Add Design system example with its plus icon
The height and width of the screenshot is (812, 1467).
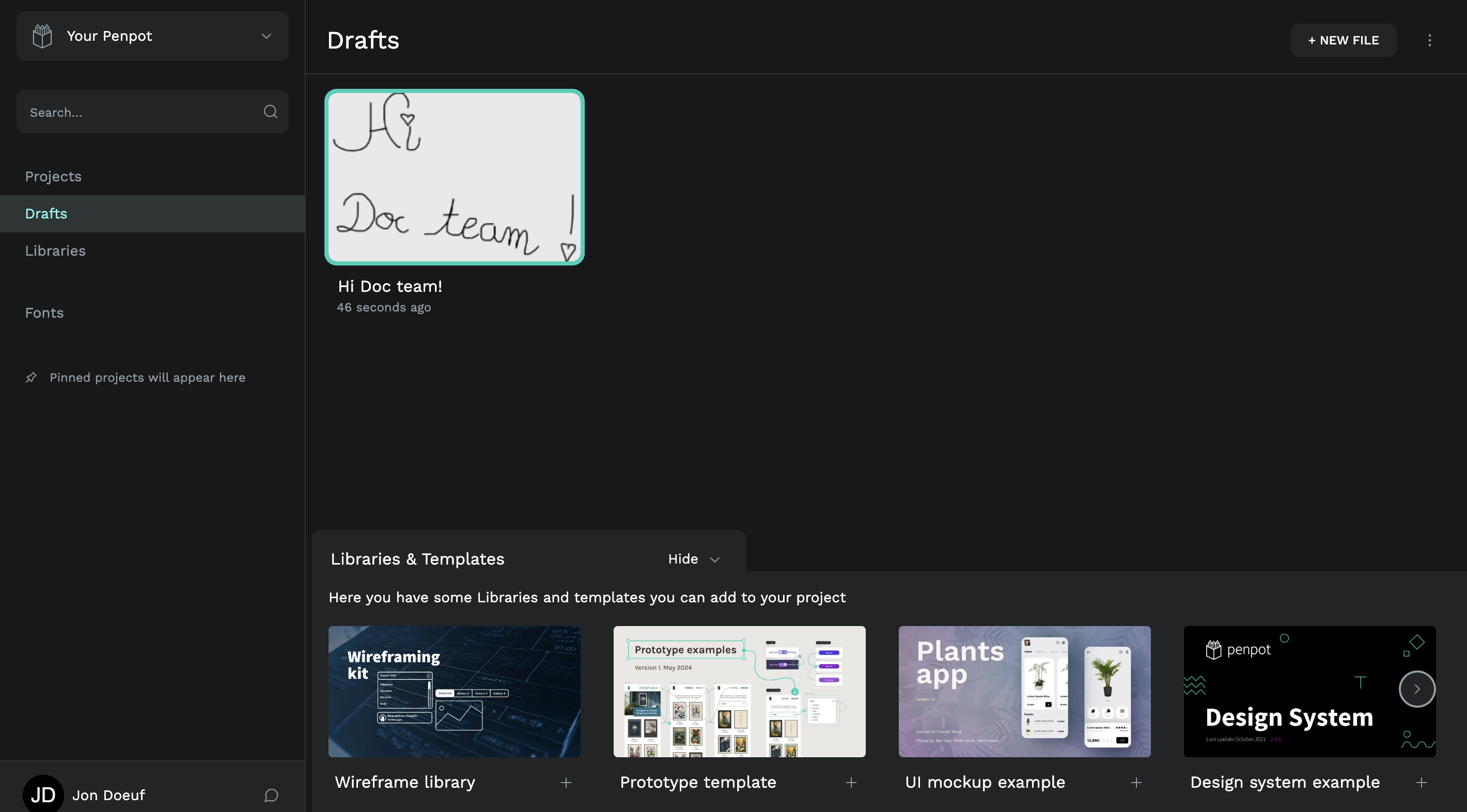click(1422, 783)
